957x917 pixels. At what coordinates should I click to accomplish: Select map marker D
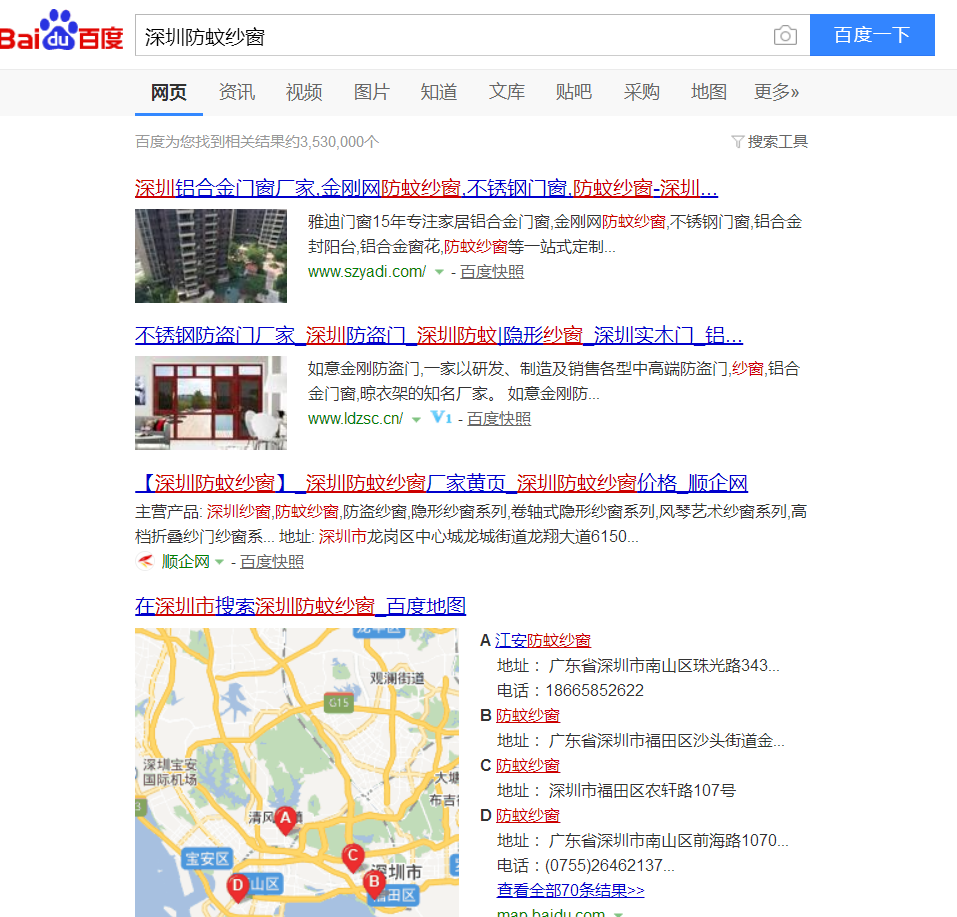pos(237,887)
